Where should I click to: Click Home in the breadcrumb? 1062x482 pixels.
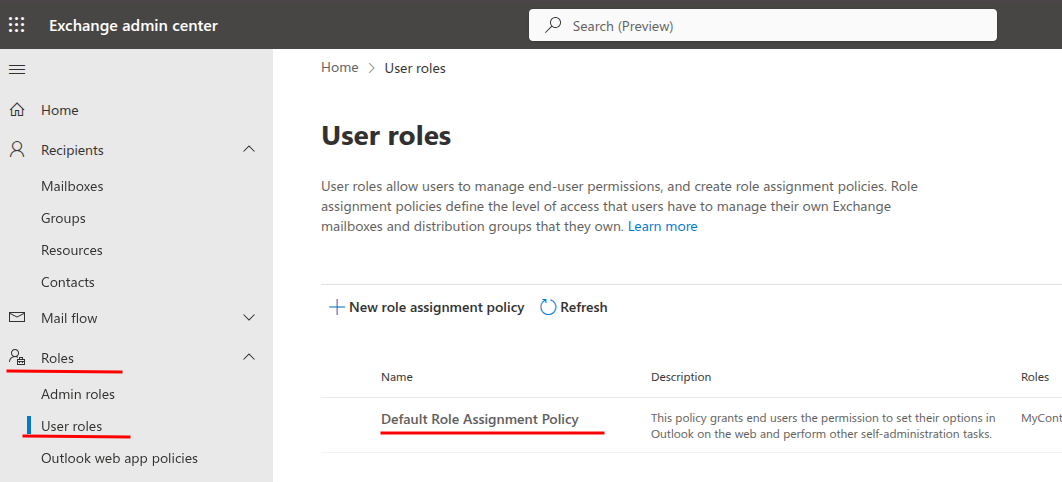[x=339, y=68]
